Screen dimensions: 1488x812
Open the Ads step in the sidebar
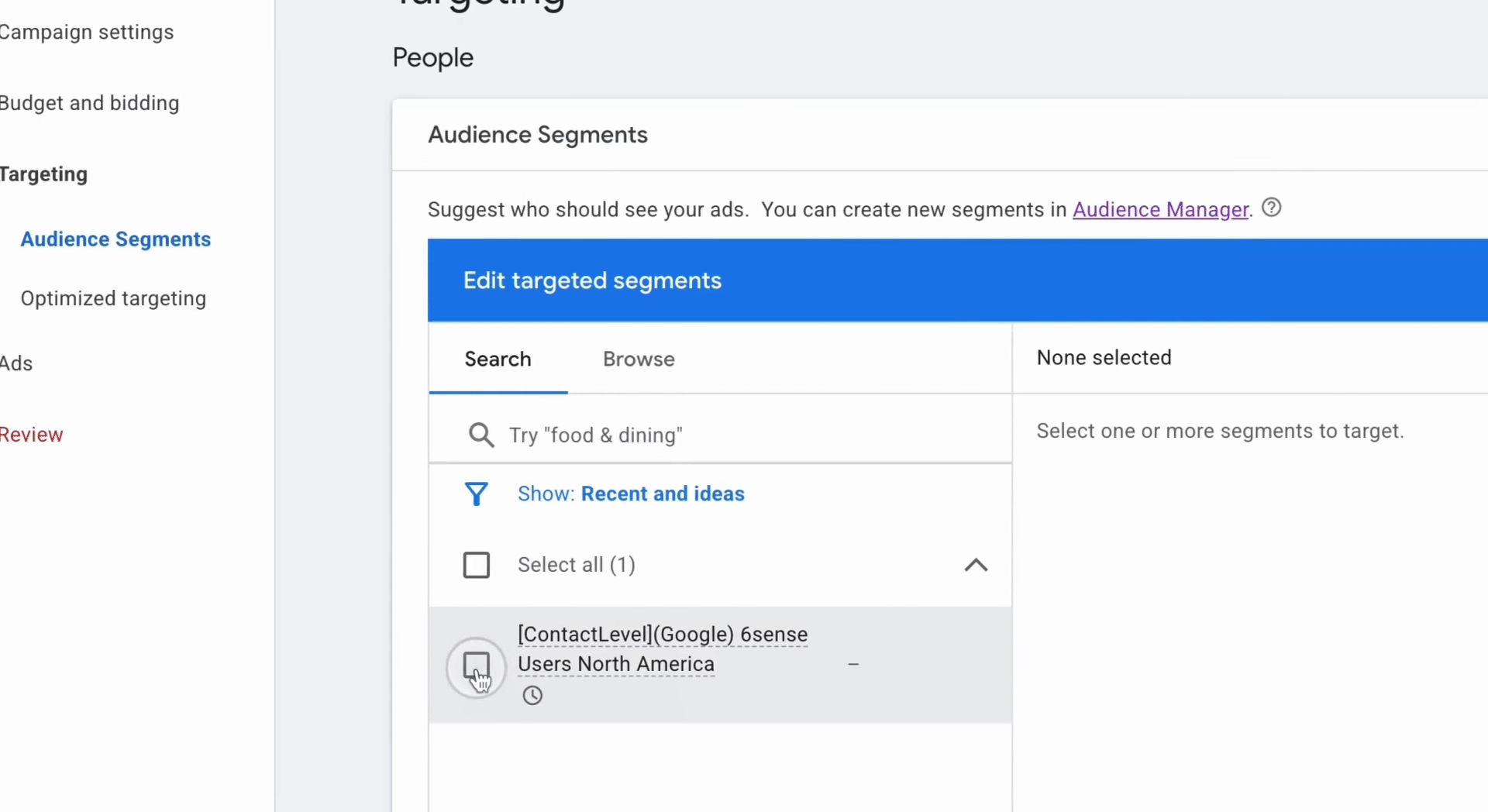click(x=16, y=363)
